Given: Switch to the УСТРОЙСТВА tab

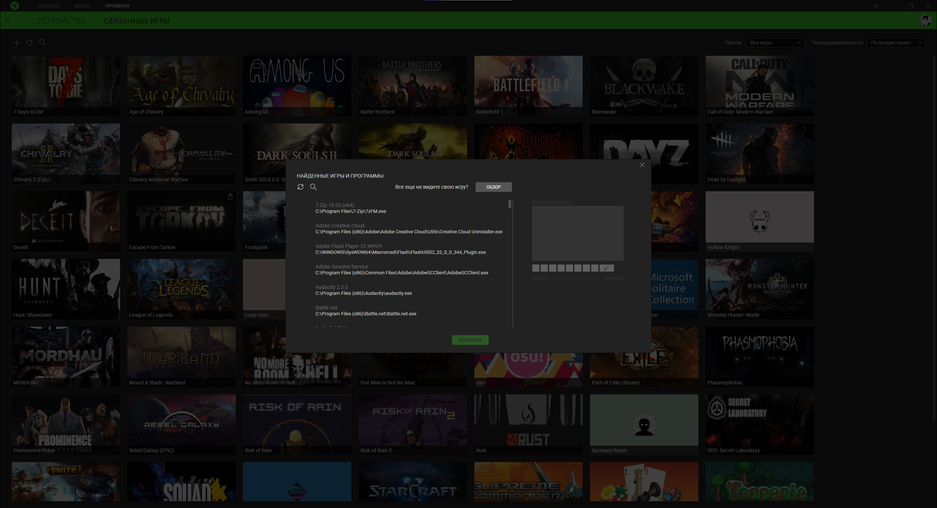Looking at the screenshot, I should (62, 21).
